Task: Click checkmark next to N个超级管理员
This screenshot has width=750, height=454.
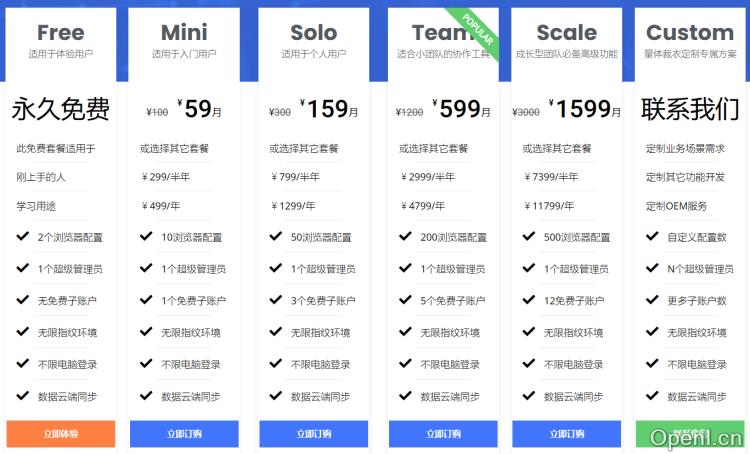Action: (652, 268)
